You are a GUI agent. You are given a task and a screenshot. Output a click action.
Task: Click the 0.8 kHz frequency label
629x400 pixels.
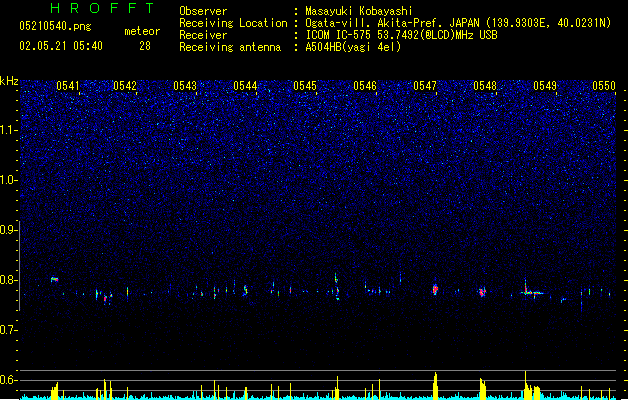[x=9, y=280]
